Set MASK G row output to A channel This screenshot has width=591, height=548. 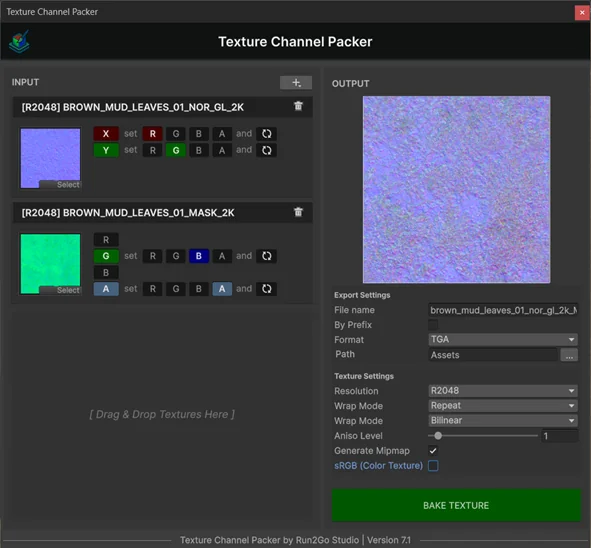[222, 256]
